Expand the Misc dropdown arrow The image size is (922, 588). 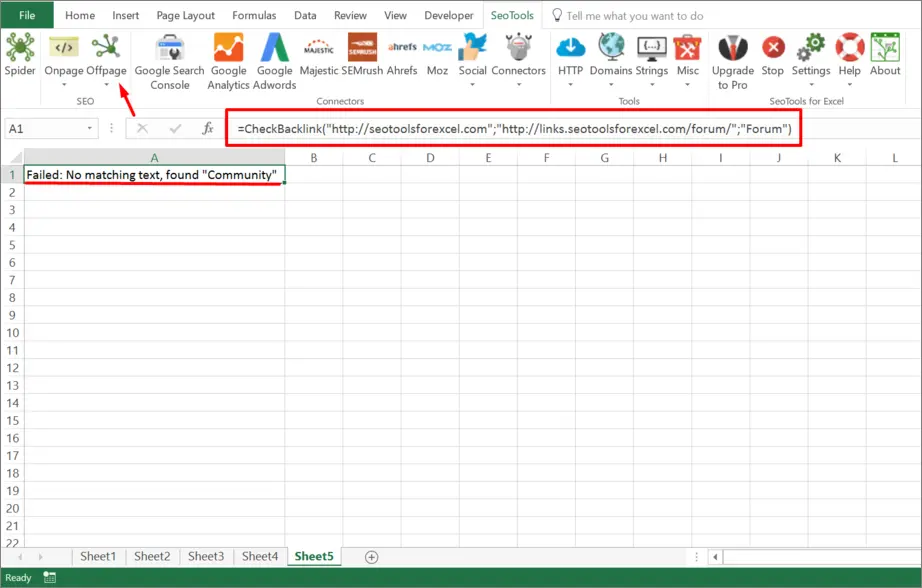(x=687, y=85)
